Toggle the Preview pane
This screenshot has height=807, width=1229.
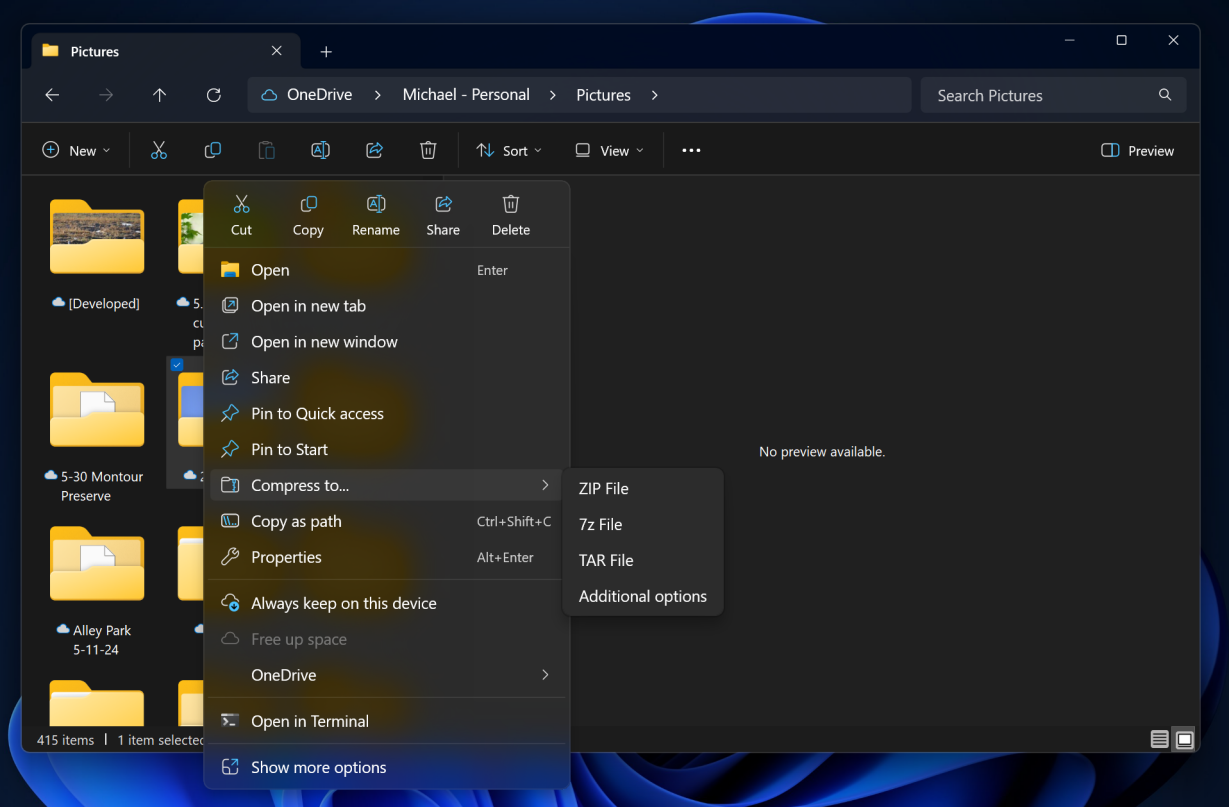pos(1137,150)
